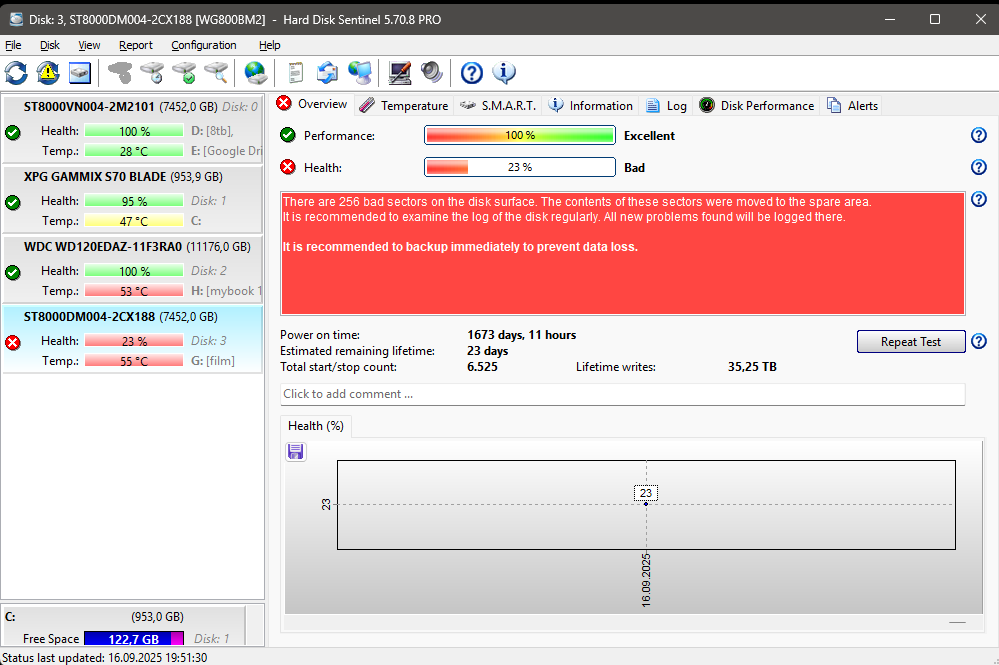Select the Health (%) graph tab
Viewport: 999px width, 665px height.
(x=315, y=426)
